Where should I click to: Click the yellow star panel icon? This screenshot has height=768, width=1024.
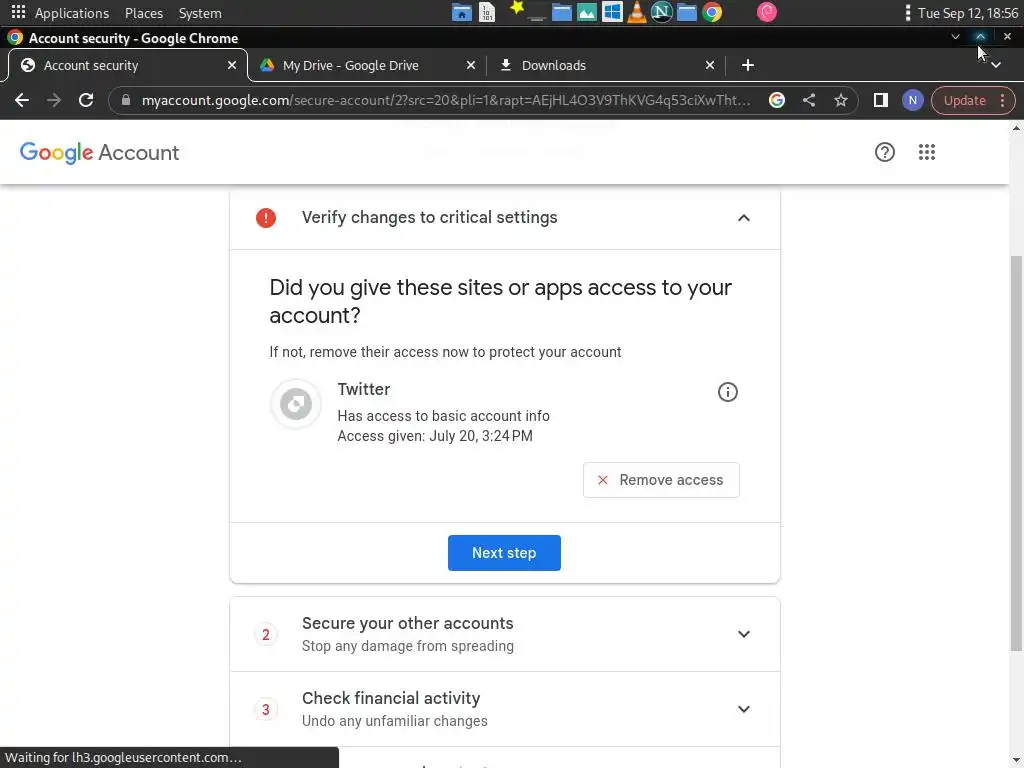coord(517,8)
